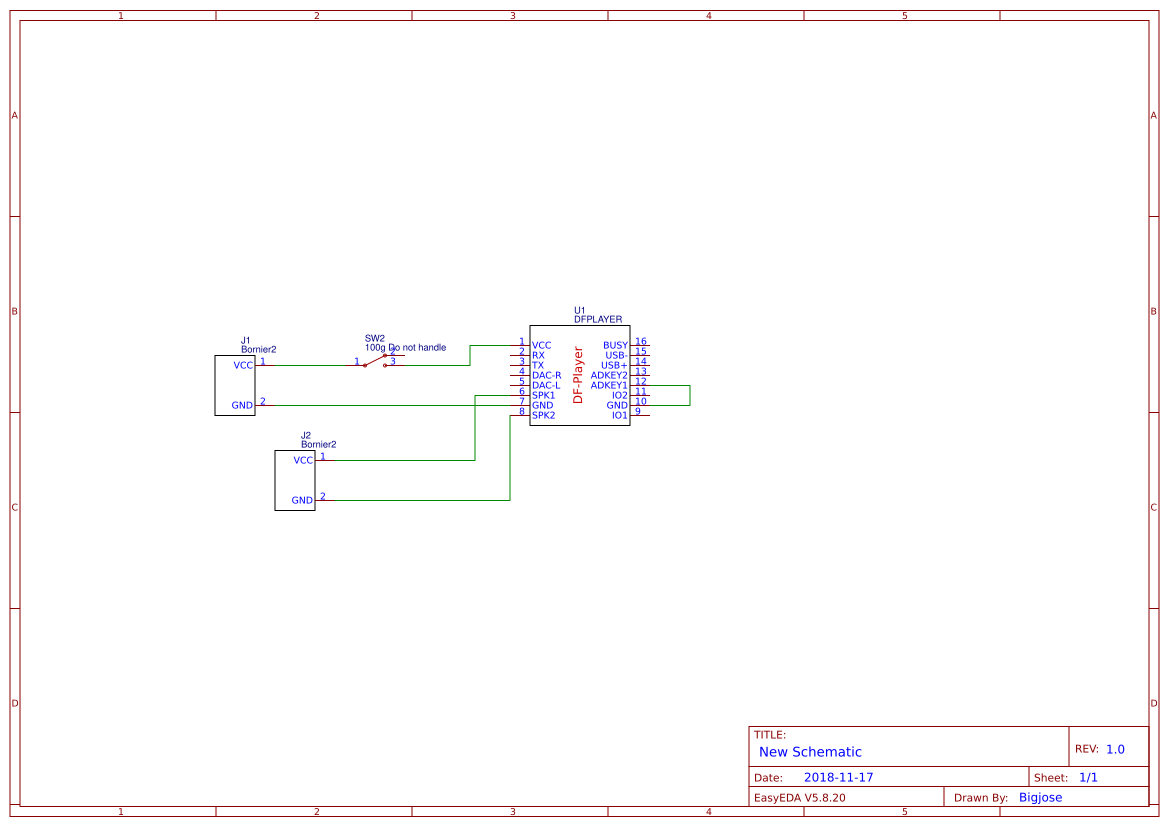Click the switch lever contact at pin 1 of SW2

pyautogui.click(x=365, y=365)
